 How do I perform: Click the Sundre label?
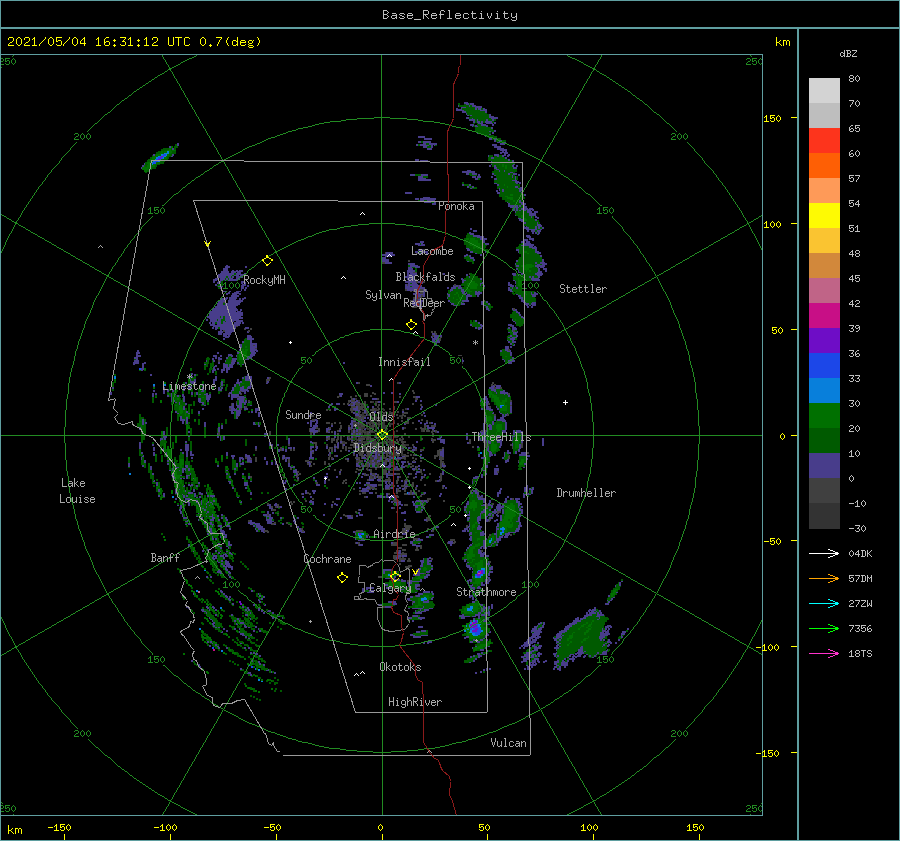point(303,414)
